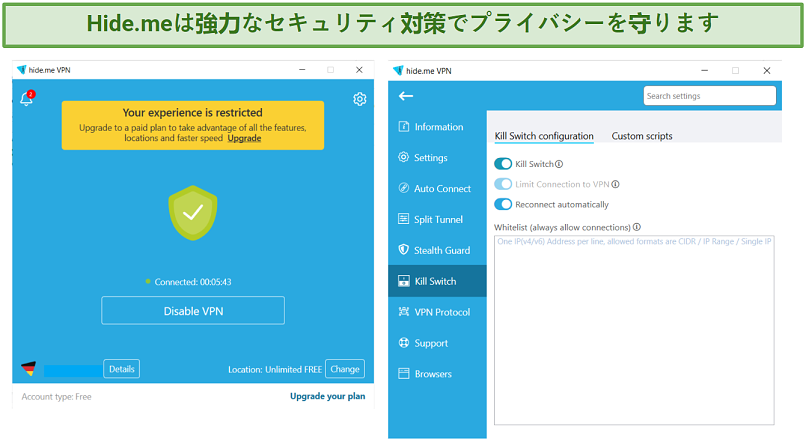Click hide.me logo in left window title bar
806x442 pixels.
click(x=21, y=70)
